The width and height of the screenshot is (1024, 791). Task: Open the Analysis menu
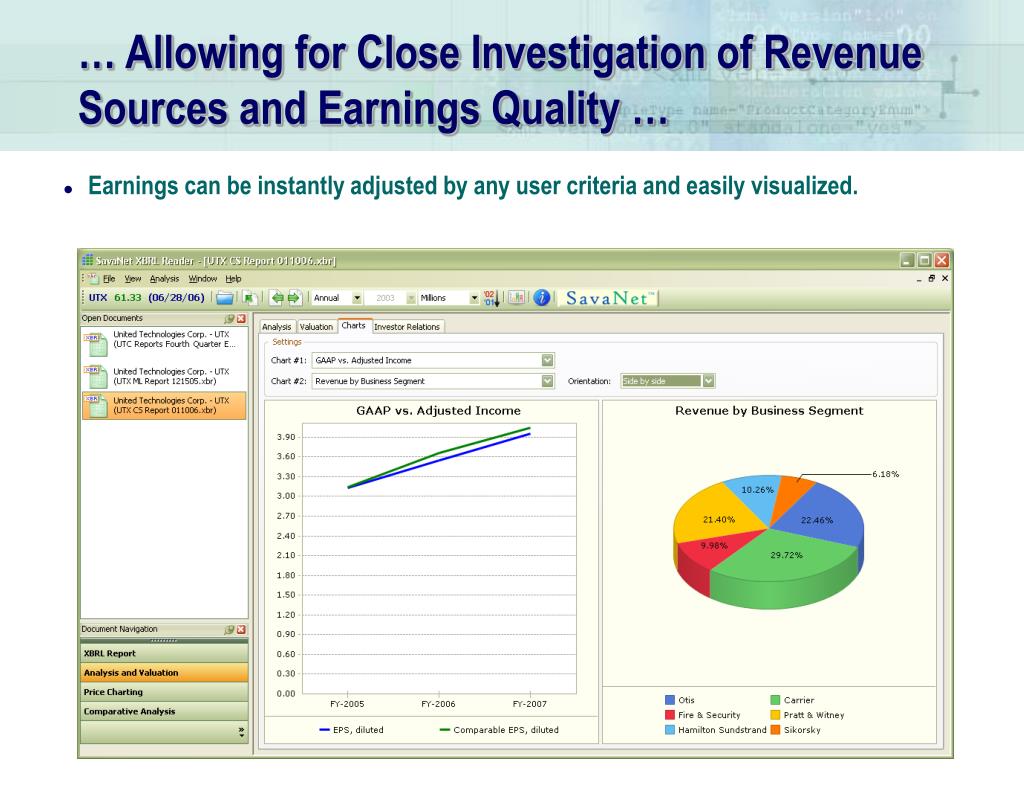(164, 279)
